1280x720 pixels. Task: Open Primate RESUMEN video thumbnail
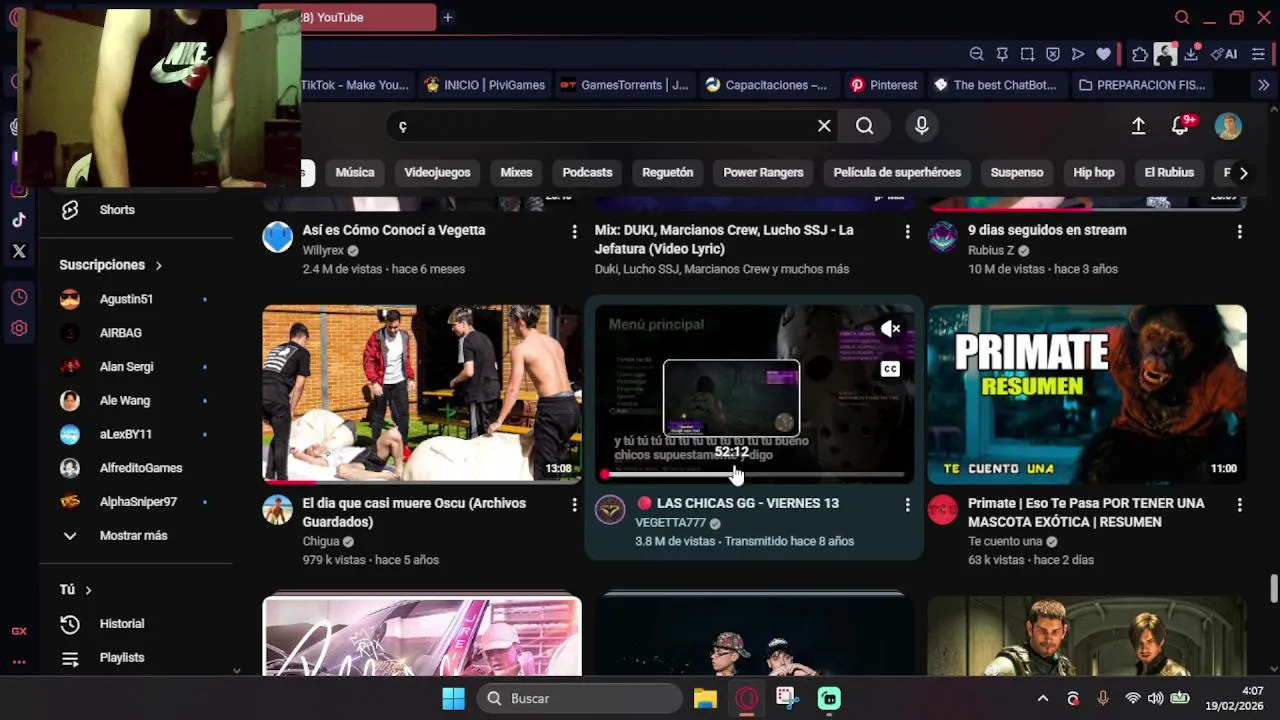tap(1087, 394)
